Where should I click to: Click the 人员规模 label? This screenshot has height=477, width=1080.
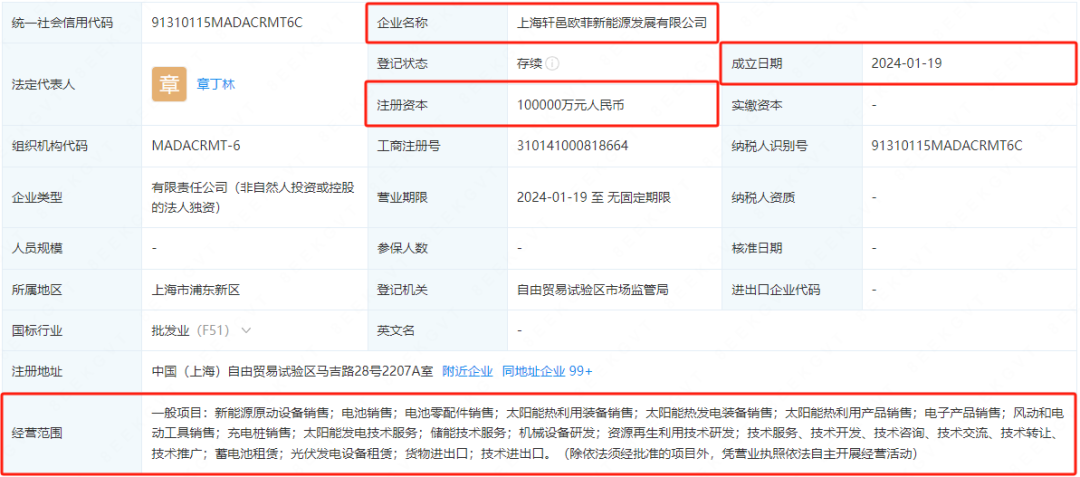point(38,247)
